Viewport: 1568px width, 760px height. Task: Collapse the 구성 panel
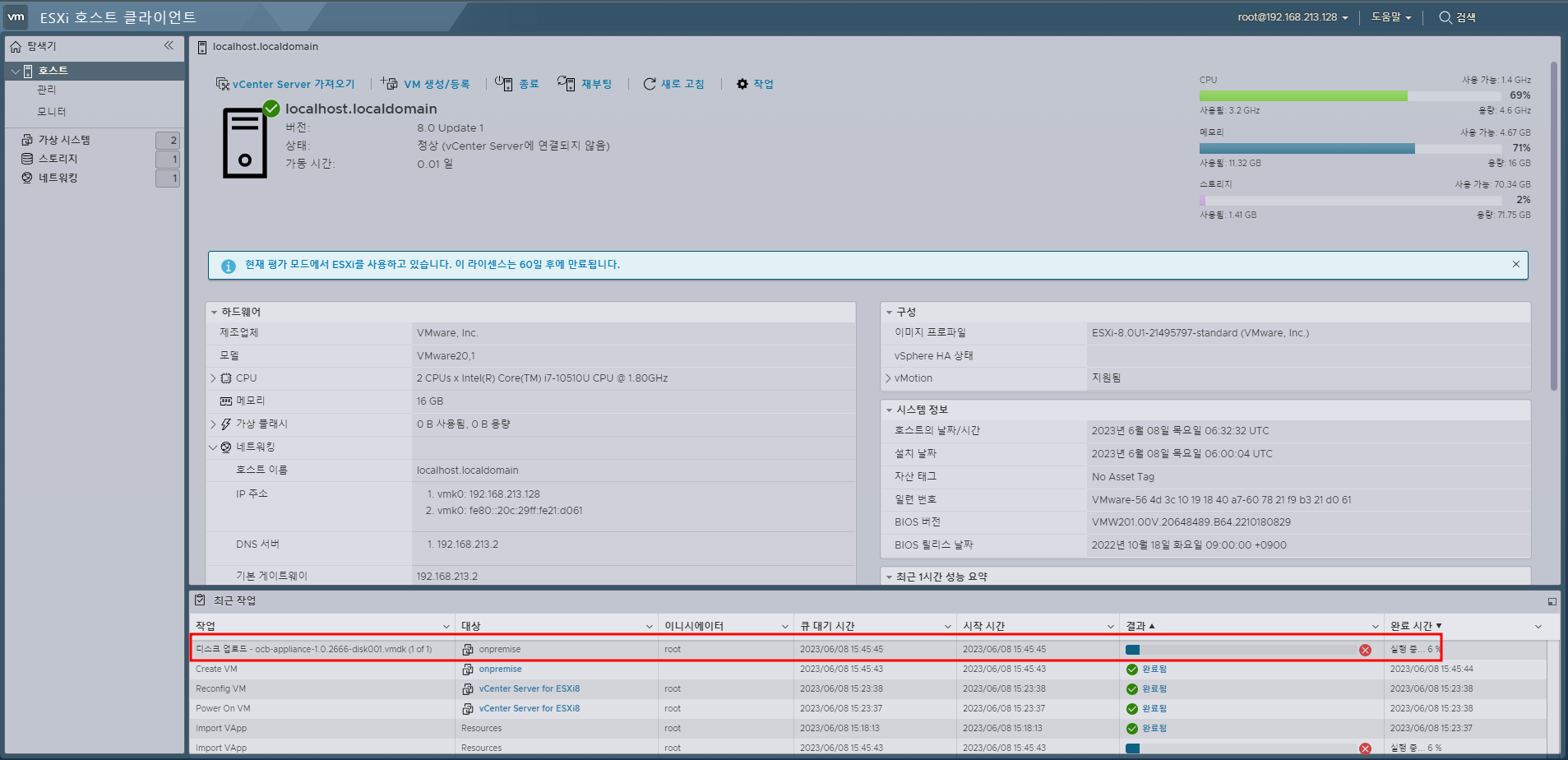click(889, 313)
